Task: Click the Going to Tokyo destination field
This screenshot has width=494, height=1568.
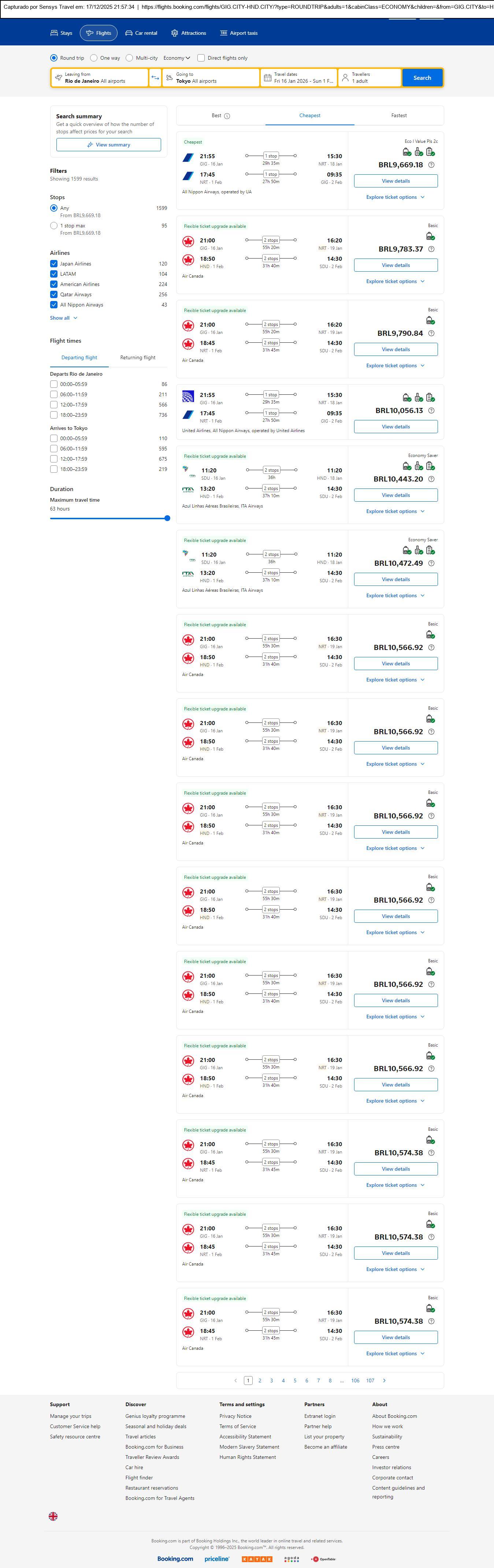Action: [x=211, y=78]
